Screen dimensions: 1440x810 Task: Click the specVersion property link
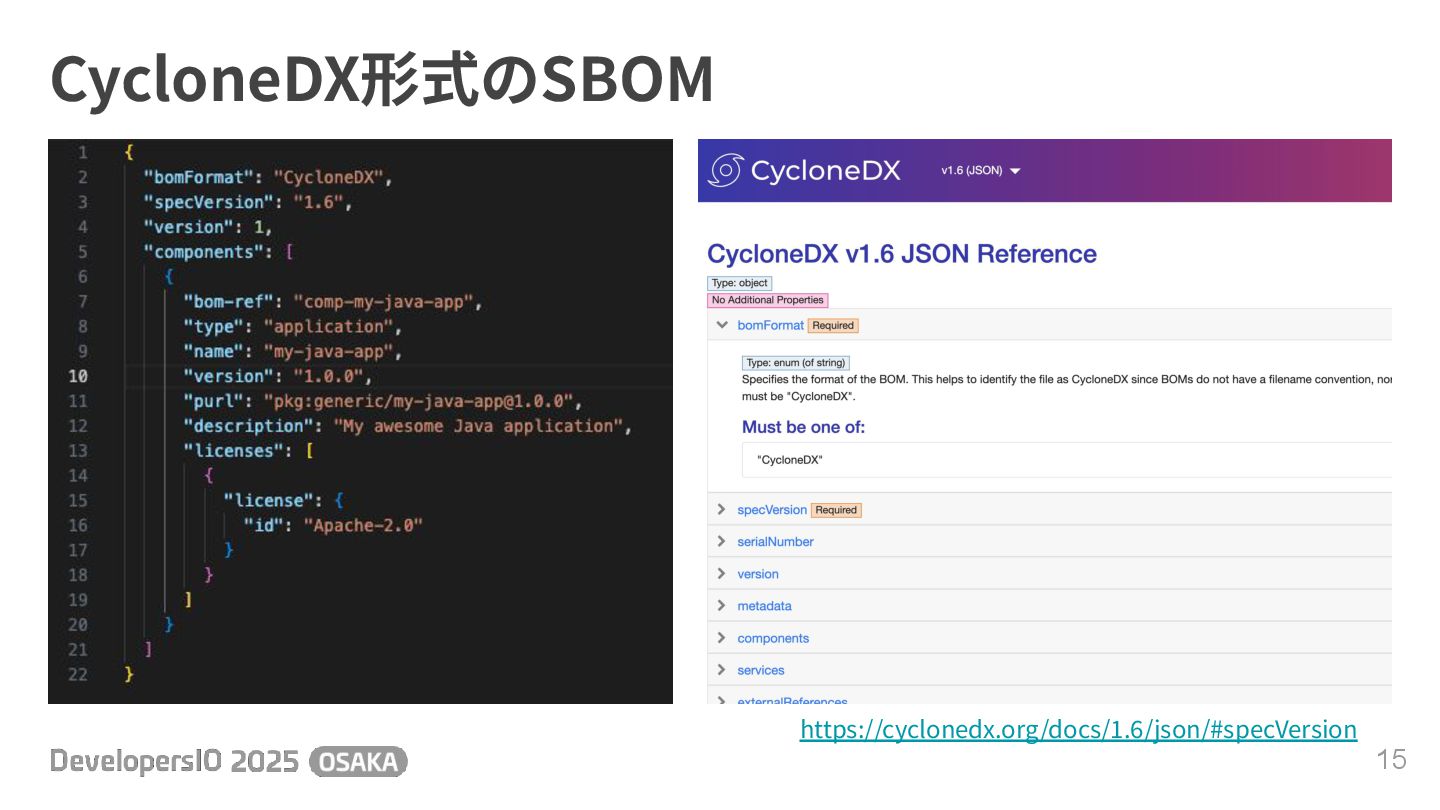coord(772,510)
